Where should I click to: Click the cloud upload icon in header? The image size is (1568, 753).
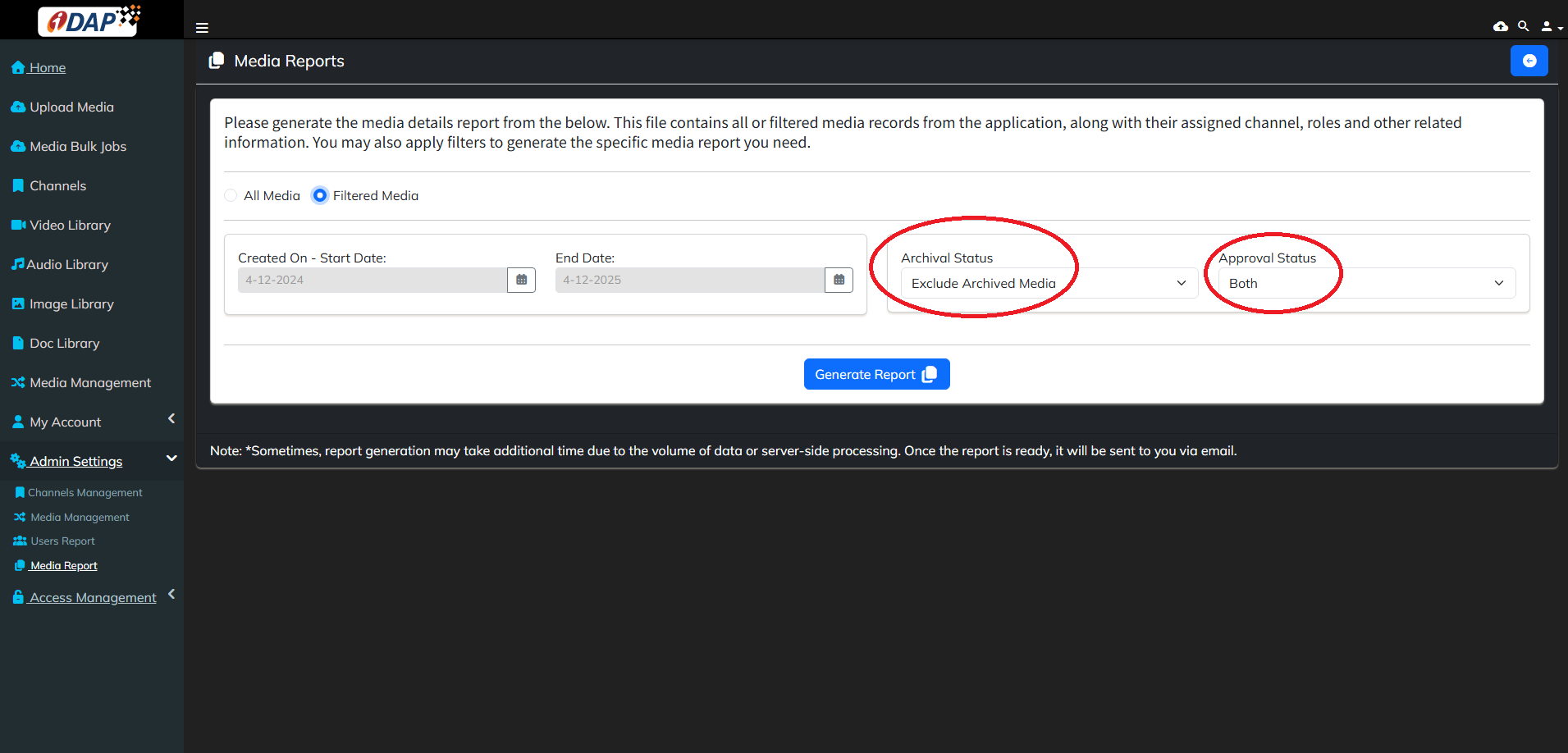click(1500, 26)
